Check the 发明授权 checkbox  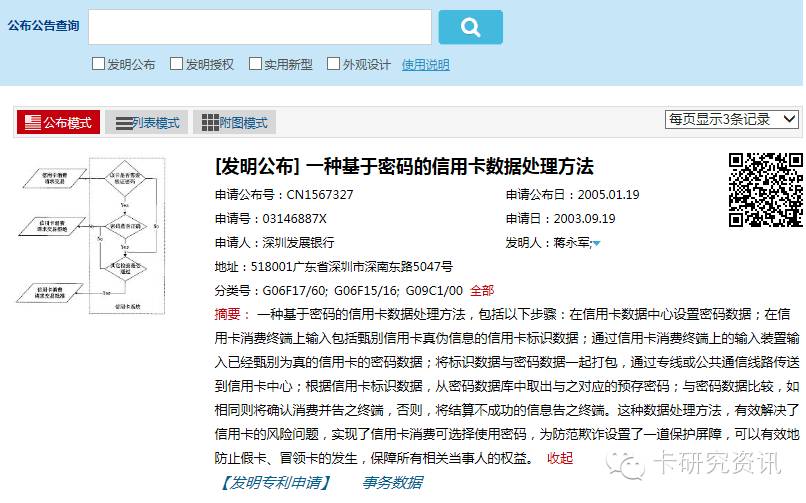(x=176, y=64)
